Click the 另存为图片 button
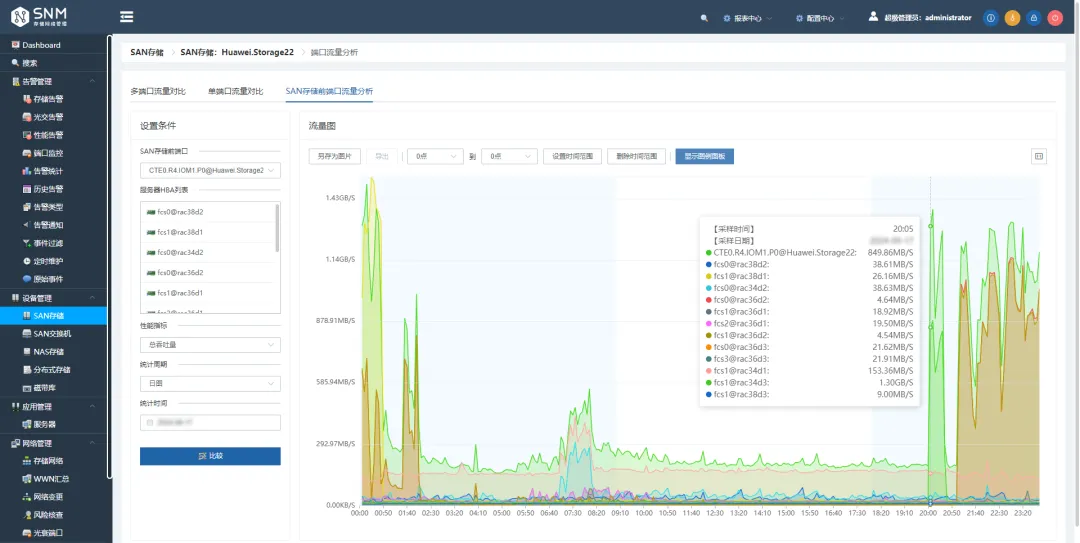The image size is (1080, 543). (x=334, y=156)
